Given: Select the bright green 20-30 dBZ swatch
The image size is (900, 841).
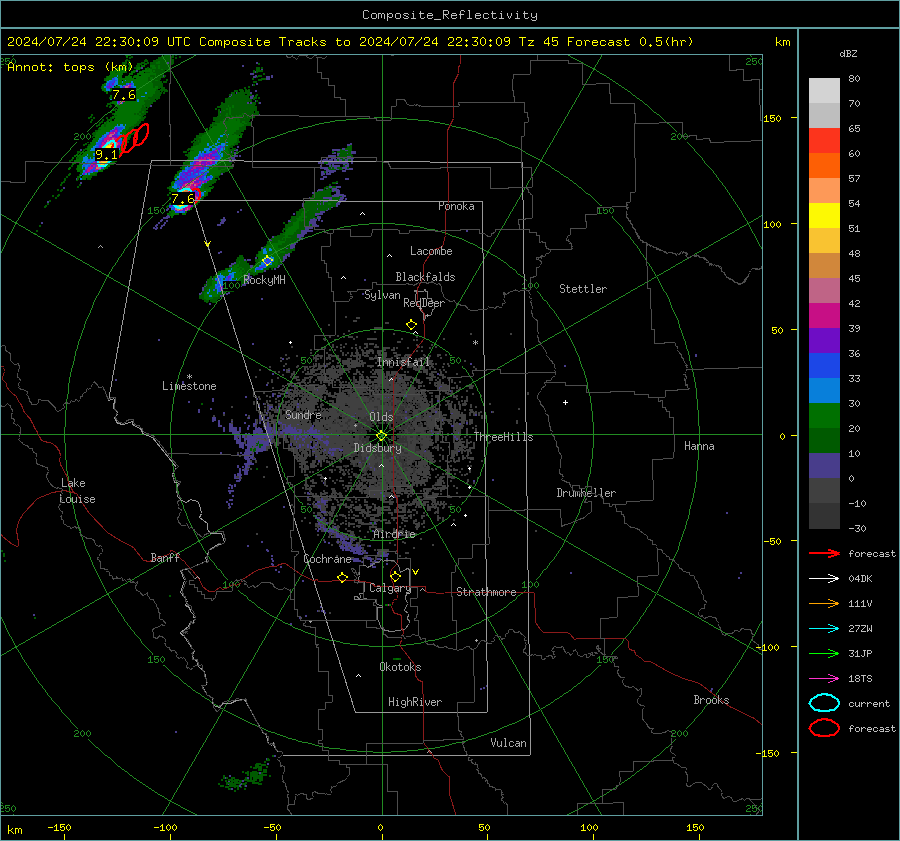Looking at the screenshot, I should (824, 416).
